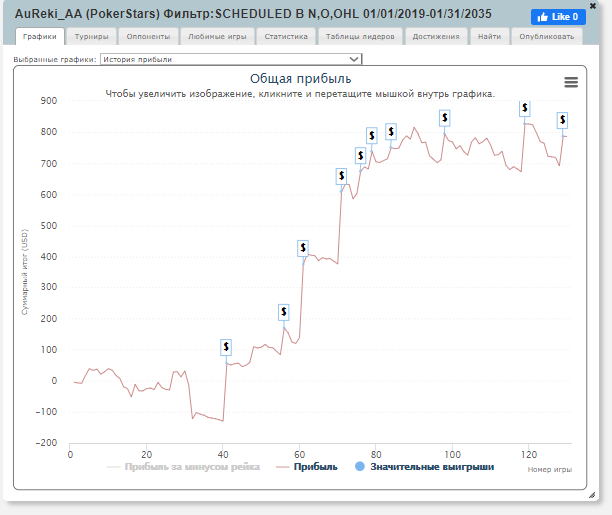Click the dollar marker near game 56
The image size is (612, 515).
point(284,312)
